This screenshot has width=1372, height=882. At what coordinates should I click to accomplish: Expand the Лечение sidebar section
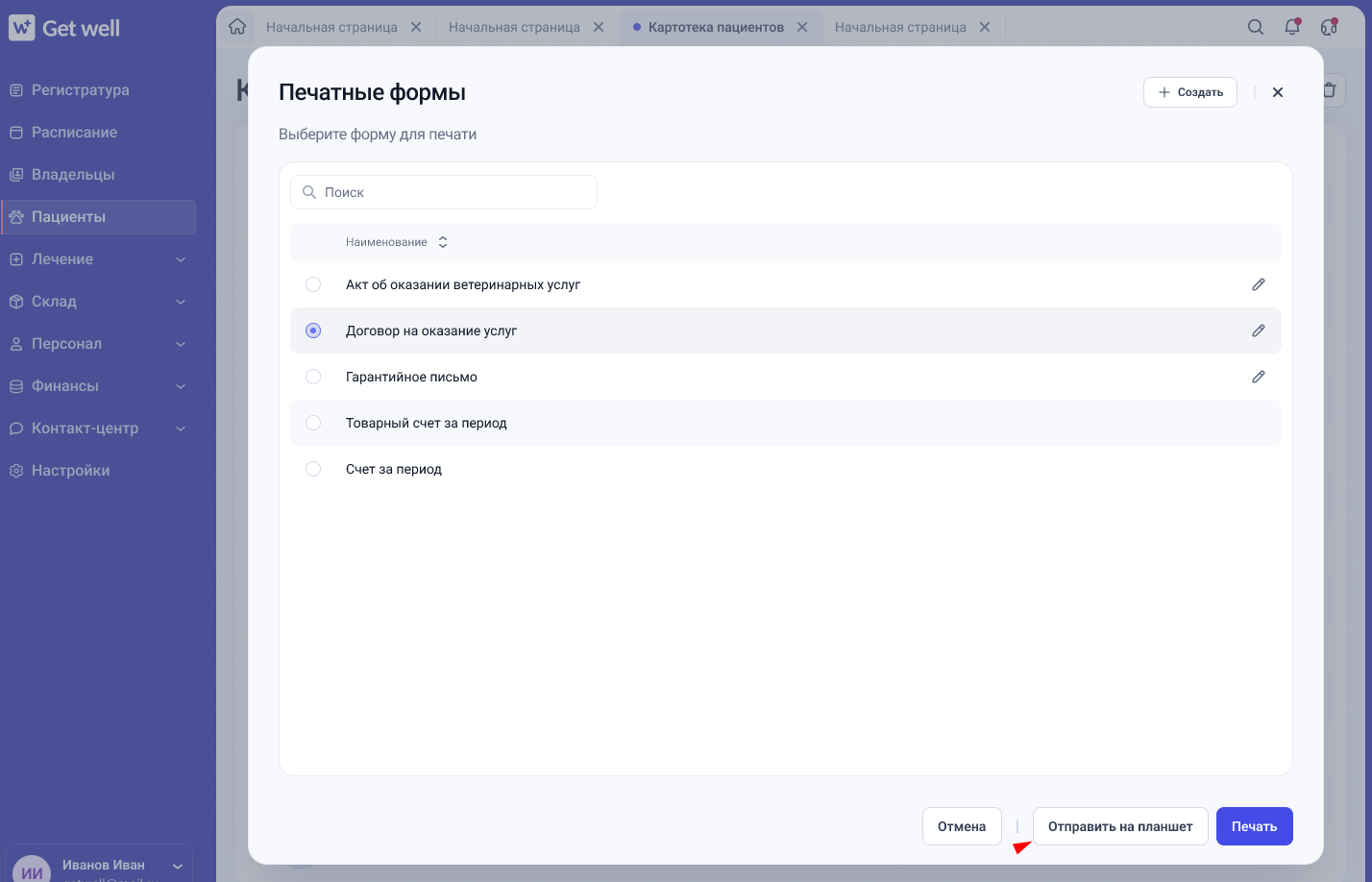tap(181, 259)
